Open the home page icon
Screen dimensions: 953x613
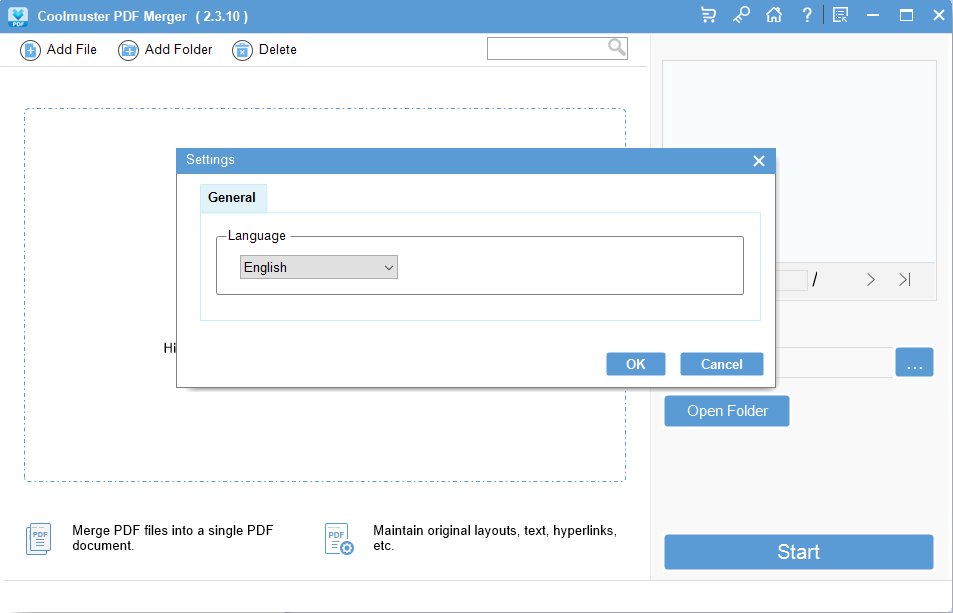tap(774, 15)
